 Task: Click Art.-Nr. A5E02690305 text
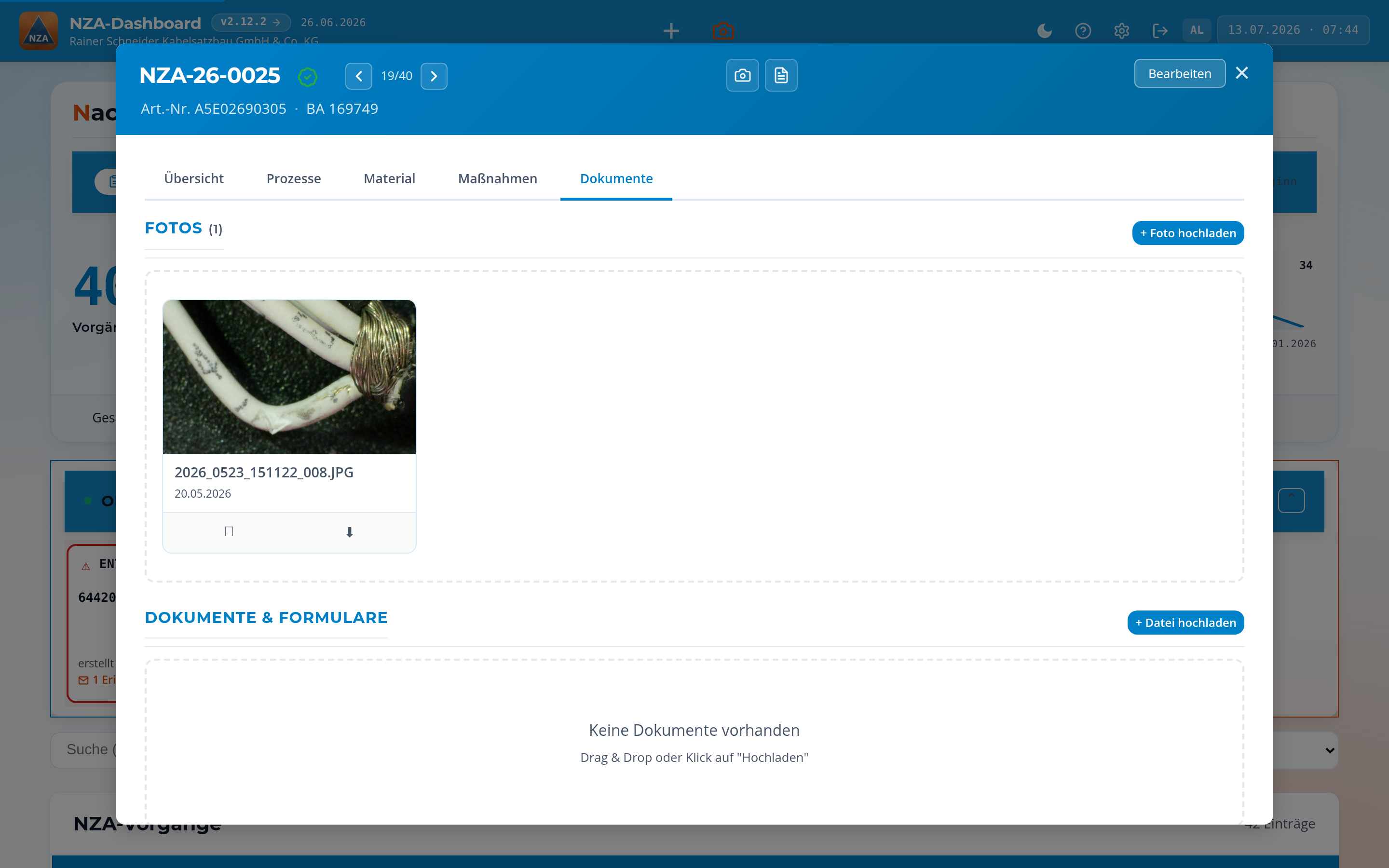pos(214,108)
